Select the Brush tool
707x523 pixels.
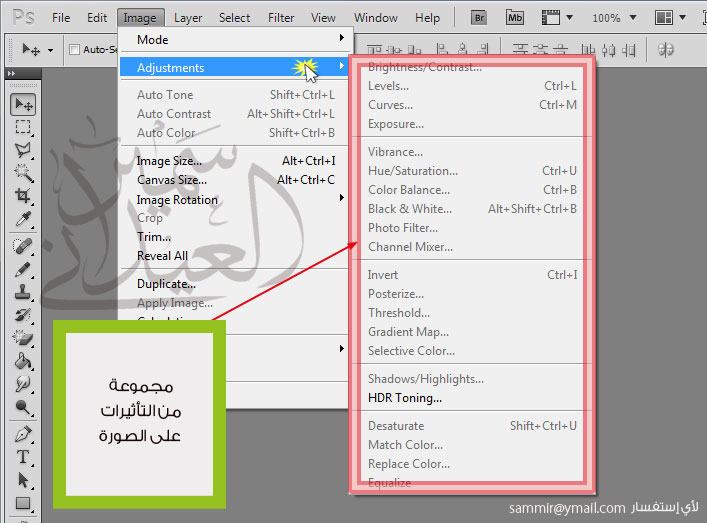(23, 269)
